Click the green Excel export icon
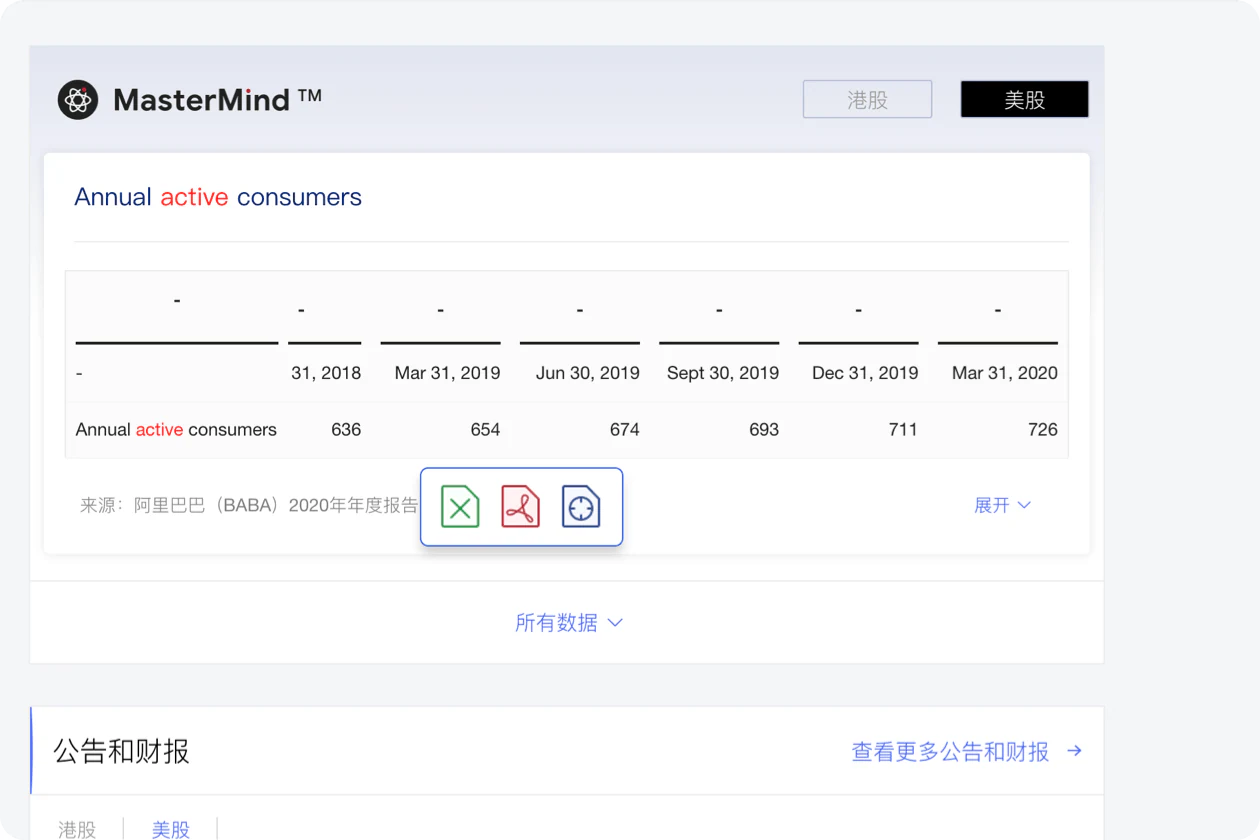 [x=460, y=506]
